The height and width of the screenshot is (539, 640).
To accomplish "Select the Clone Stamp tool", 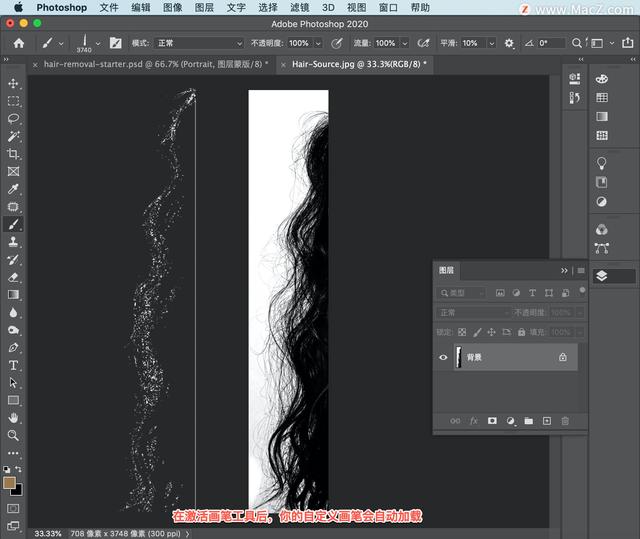I will tap(13, 242).
